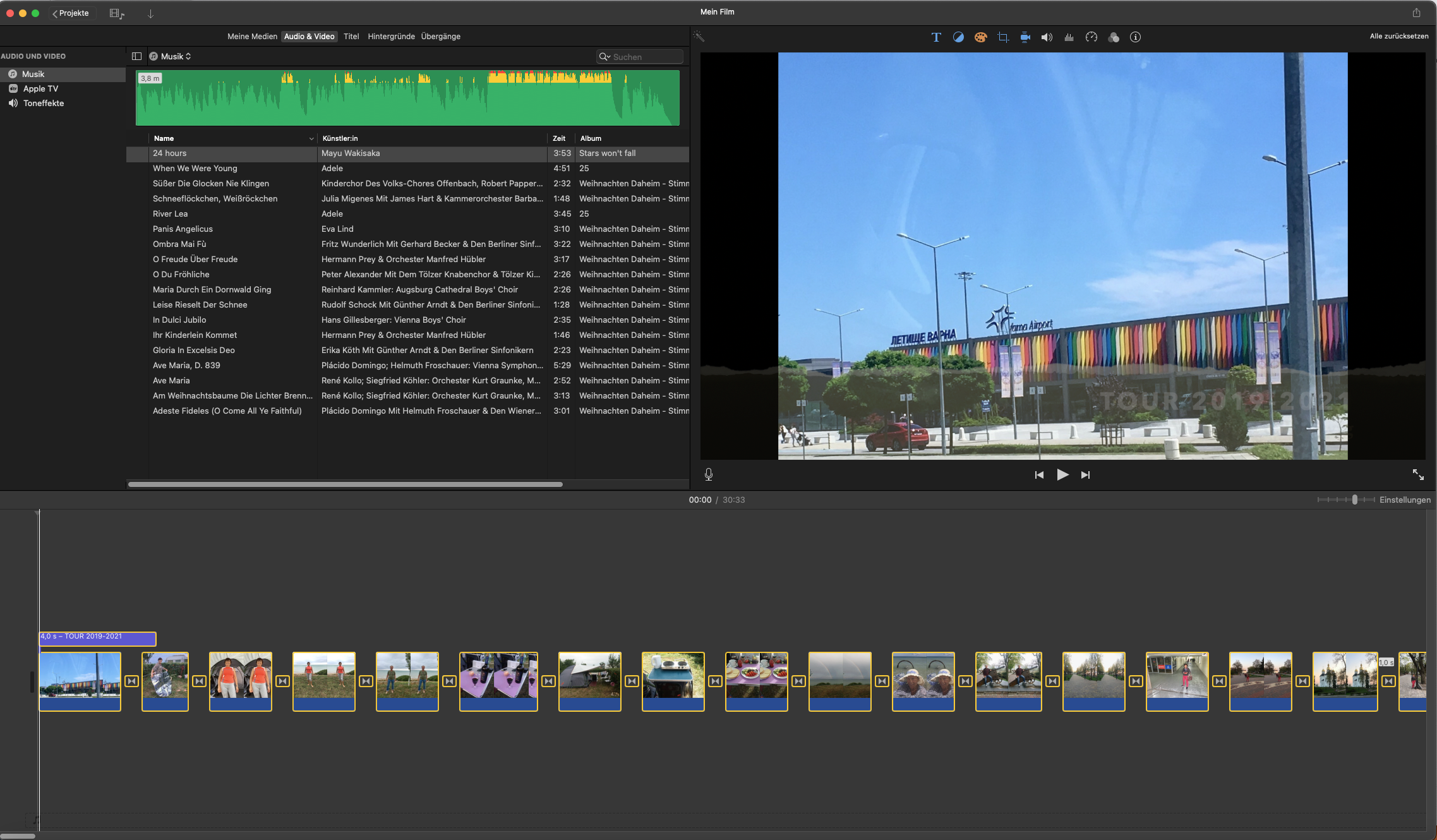Open the Musik library dropdown

click(175, 56)
